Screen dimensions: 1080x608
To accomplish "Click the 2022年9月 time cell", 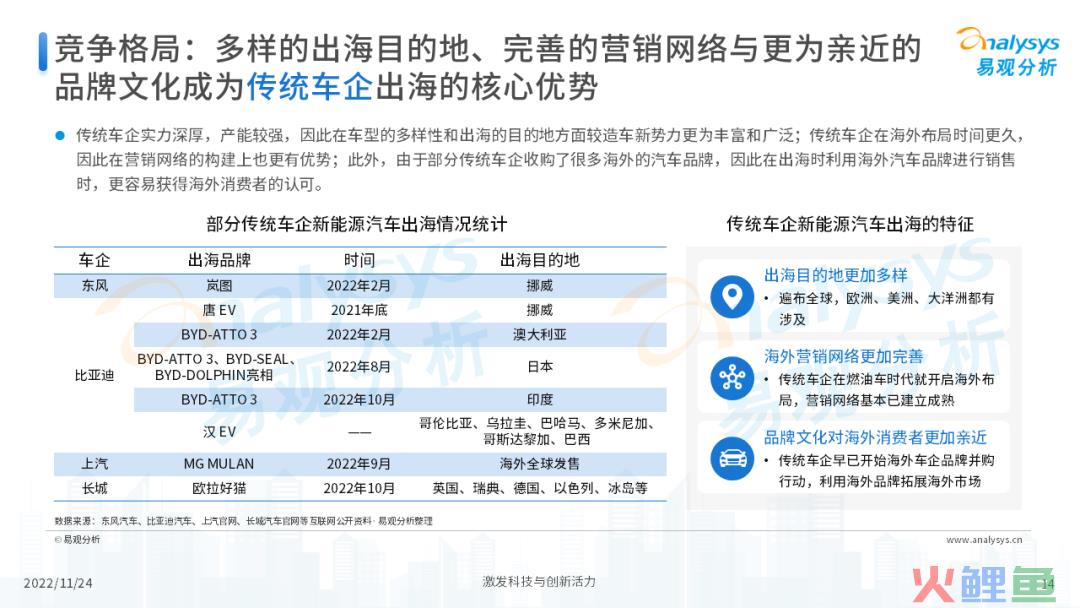I will tap(359, 463).
